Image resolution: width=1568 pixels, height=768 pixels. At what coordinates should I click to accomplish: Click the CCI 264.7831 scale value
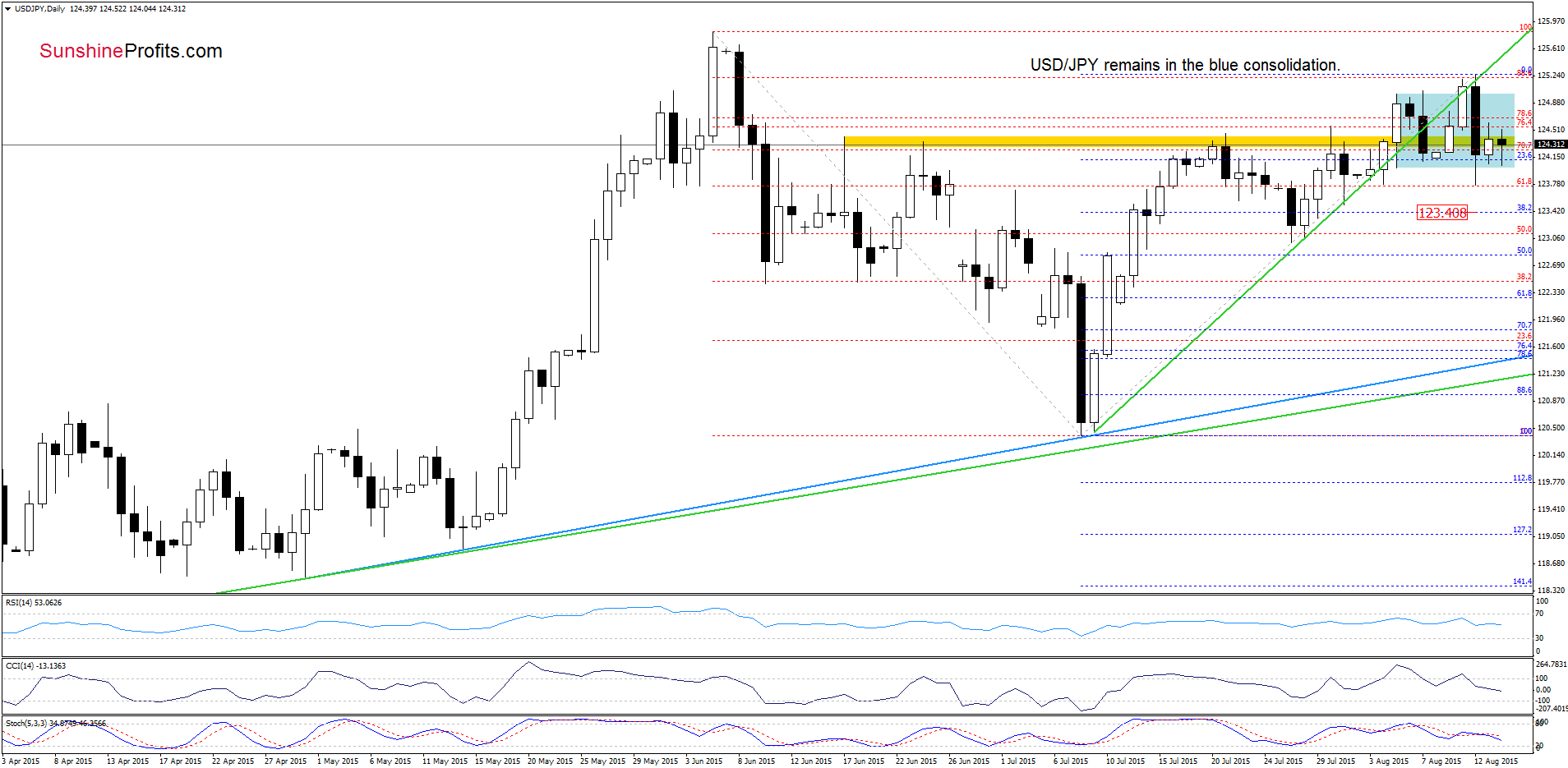click(1551, 665)
